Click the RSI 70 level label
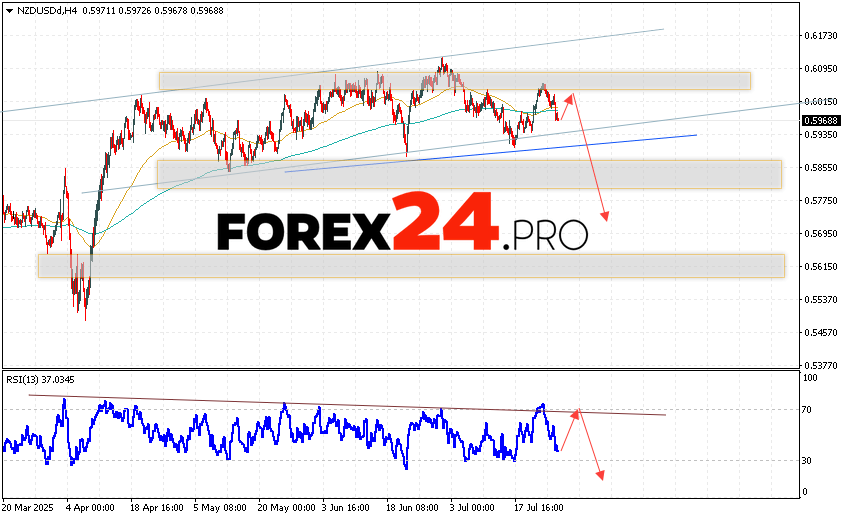This screenshot has width=845, height=519. (809, 410)
